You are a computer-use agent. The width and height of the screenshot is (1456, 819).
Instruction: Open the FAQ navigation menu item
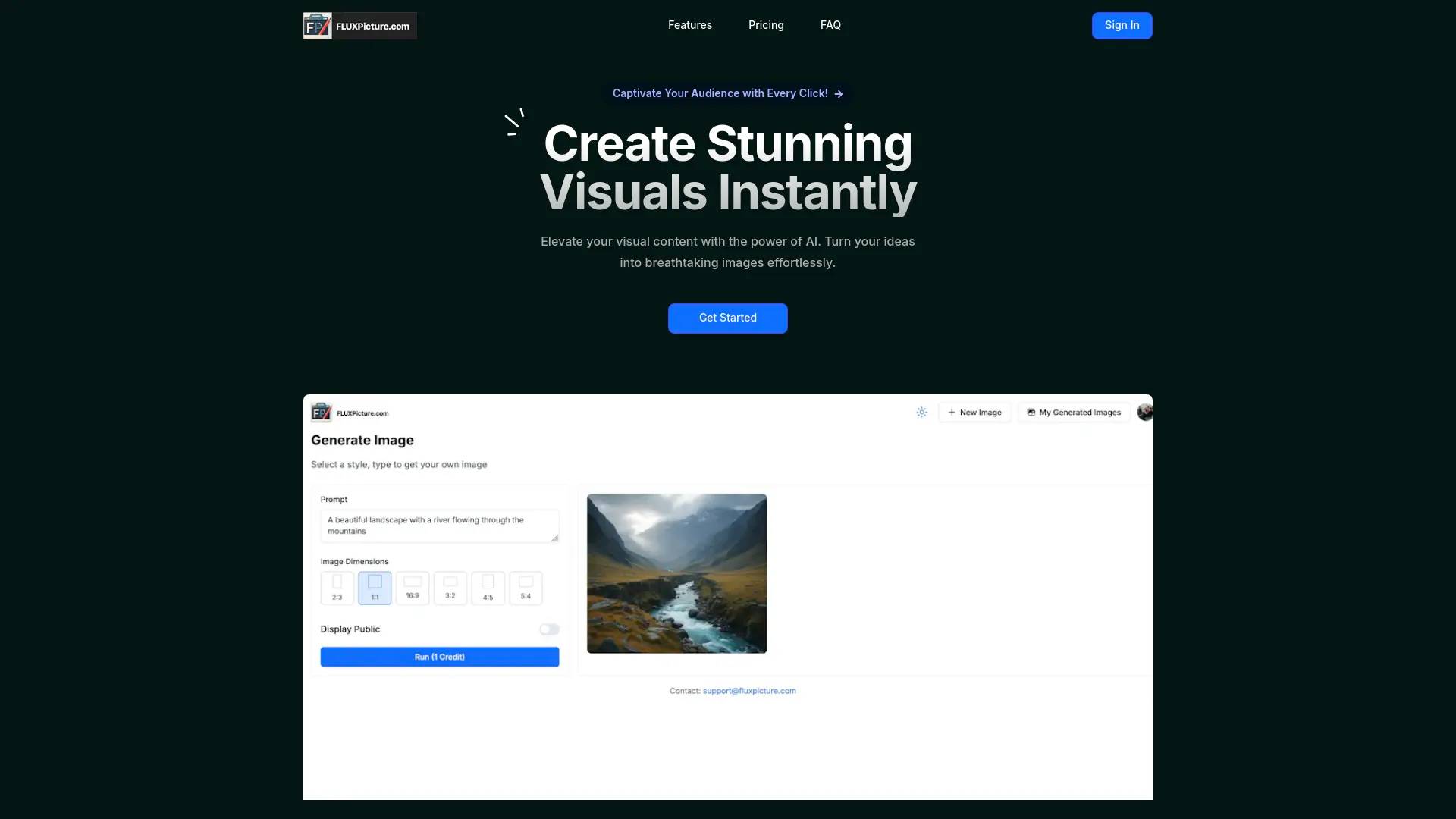830,25
